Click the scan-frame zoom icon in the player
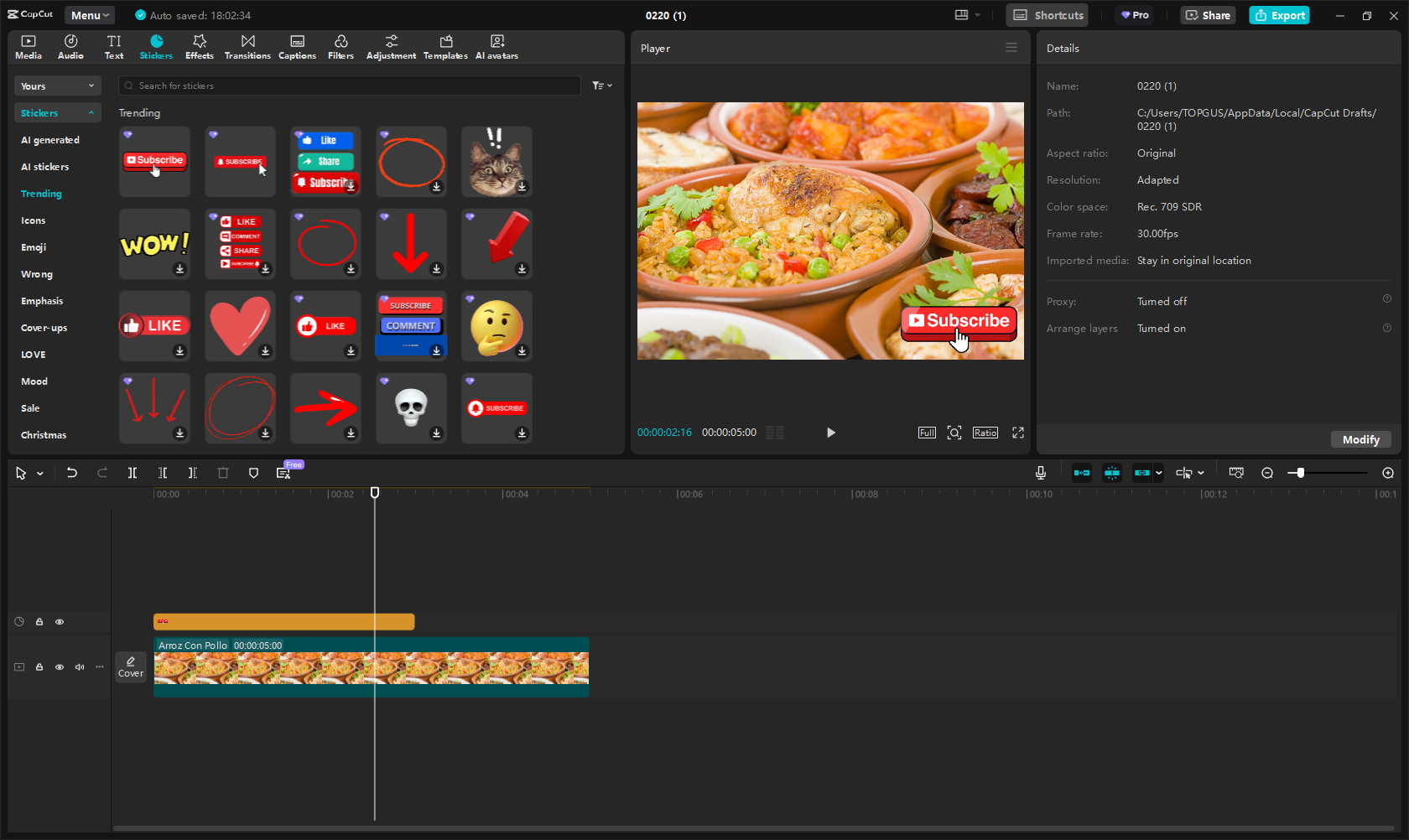 (954, 433)
